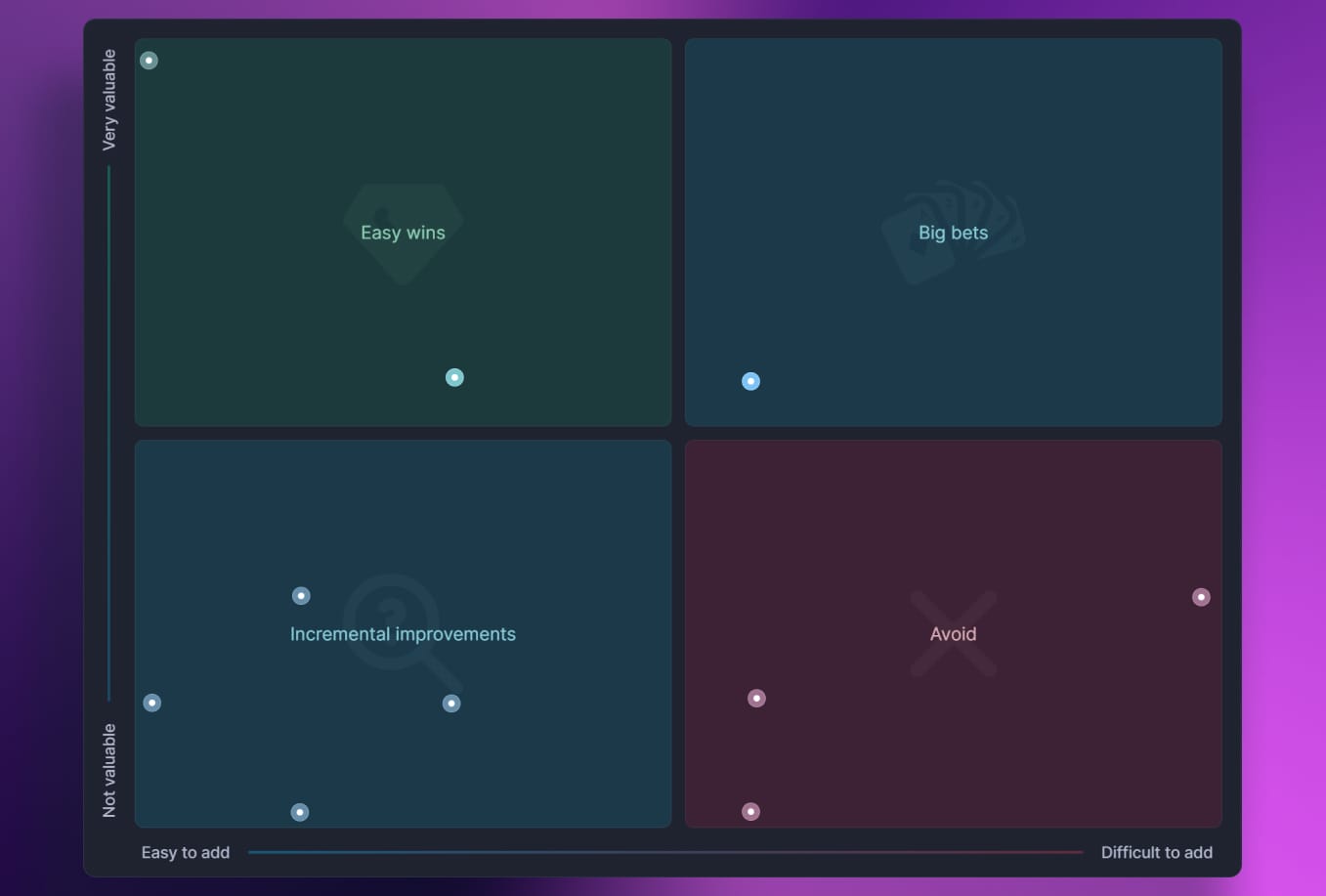Select the bottommost dot in Incremental improvements

300,812
